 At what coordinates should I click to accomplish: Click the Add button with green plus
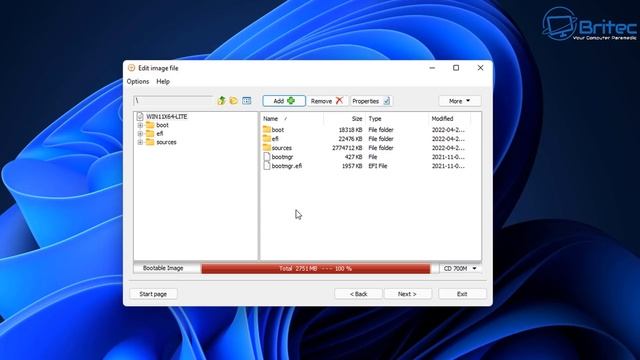coord(284,101)
